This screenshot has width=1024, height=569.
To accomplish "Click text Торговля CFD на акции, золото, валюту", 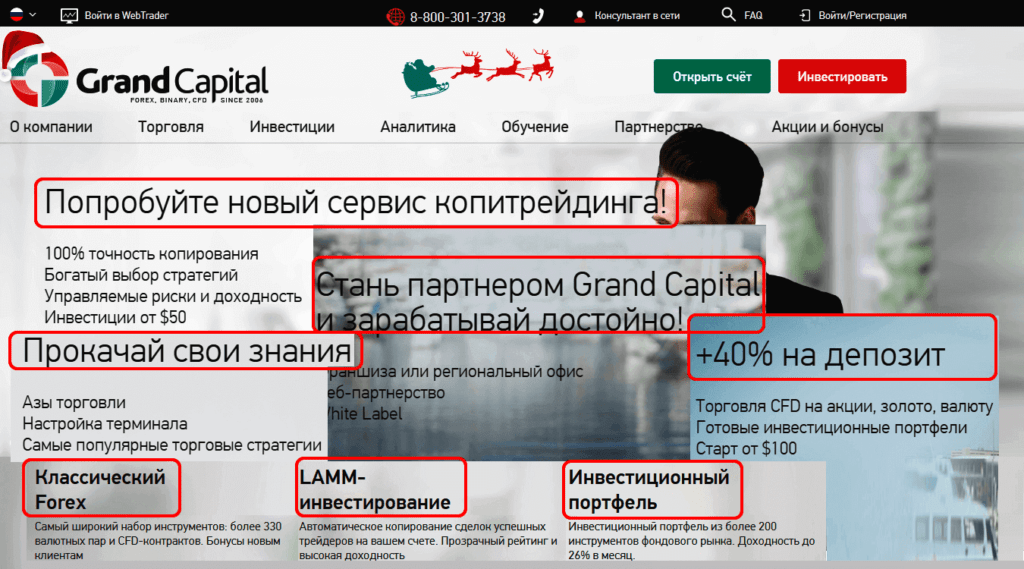I will pos(844,406).
